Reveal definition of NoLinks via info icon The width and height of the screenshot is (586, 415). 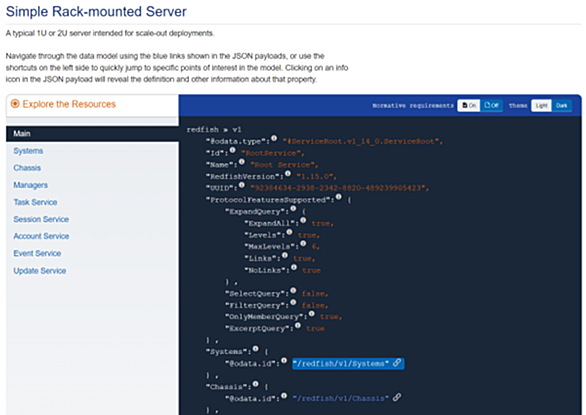click(294, 267)
